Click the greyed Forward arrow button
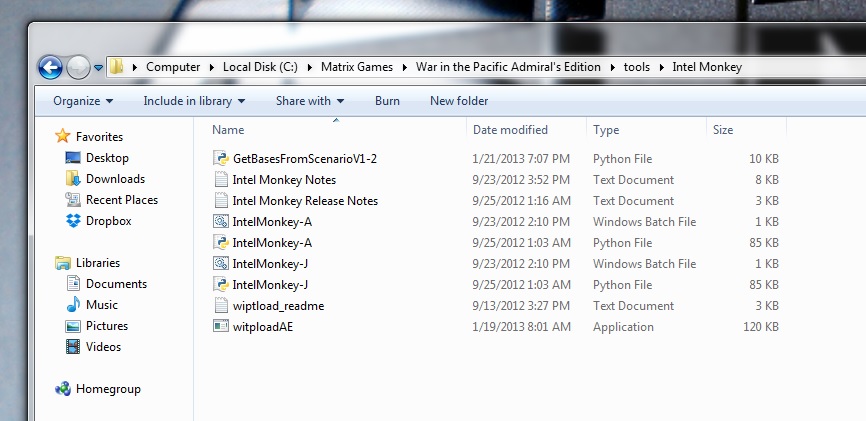The width and height of the screenshot is (866, 421). tap(78, 68)
